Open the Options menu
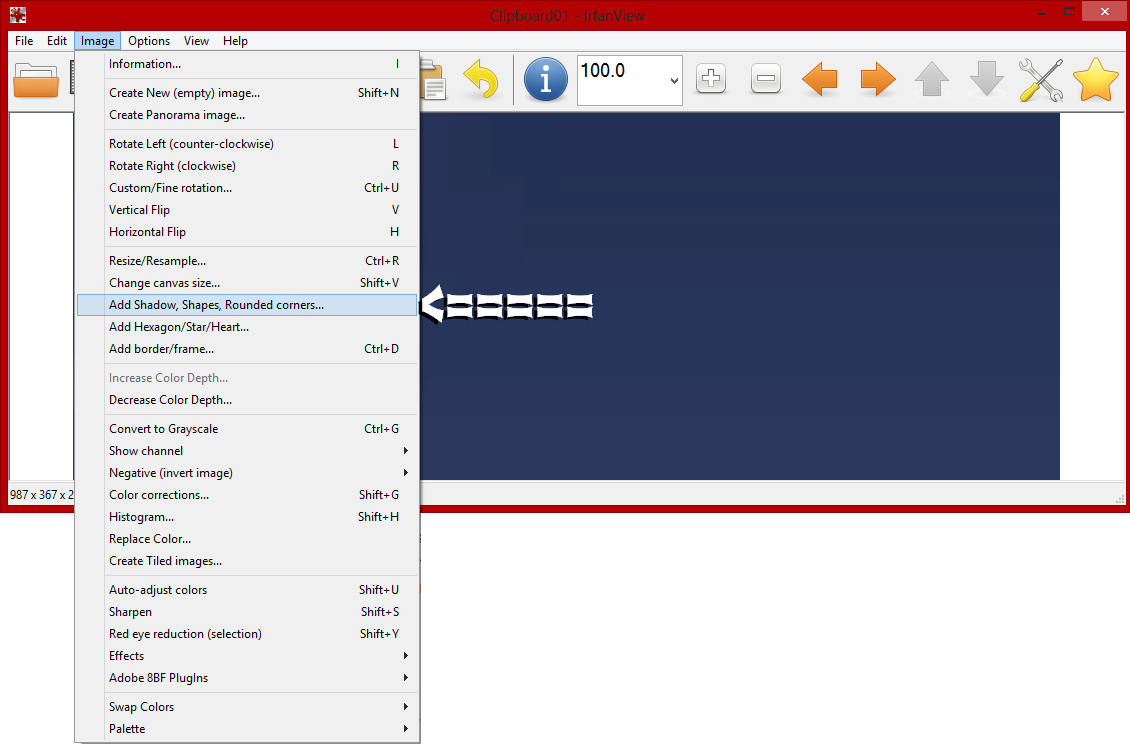The height and width of the screenshot is (744, 1130). 149,40
